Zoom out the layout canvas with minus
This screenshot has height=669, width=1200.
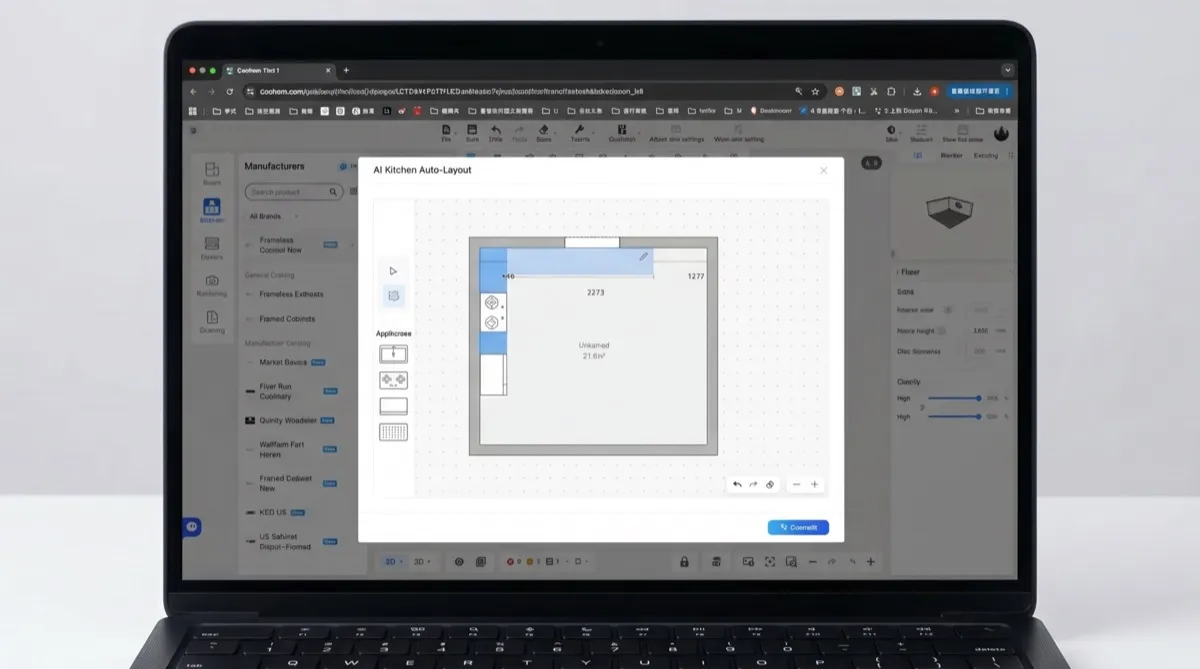pyautogui.click(x=797, y=484)
